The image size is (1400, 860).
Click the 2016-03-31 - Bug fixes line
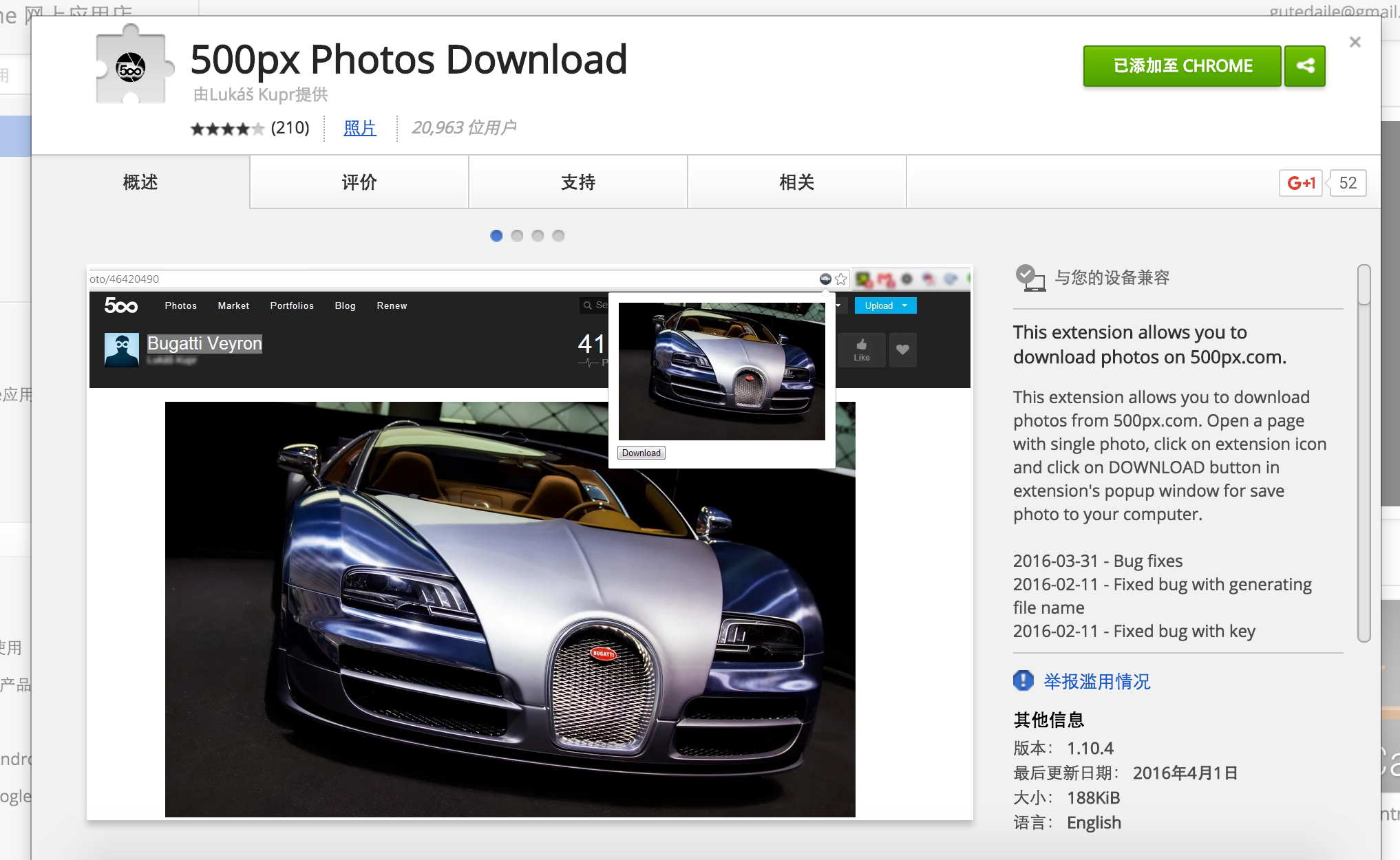[1098, 561]
